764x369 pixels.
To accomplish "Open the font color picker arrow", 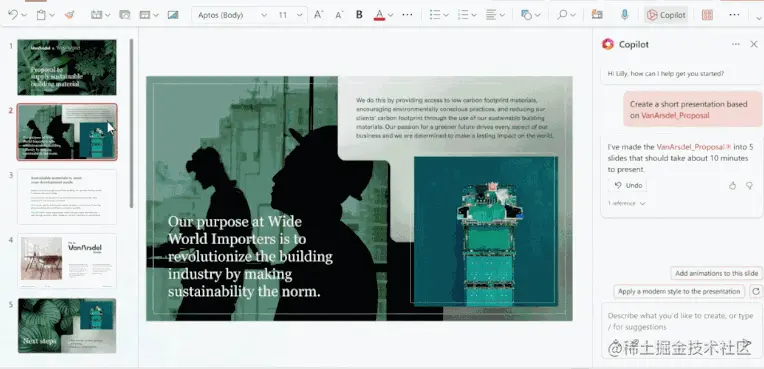I will (390, 15).
